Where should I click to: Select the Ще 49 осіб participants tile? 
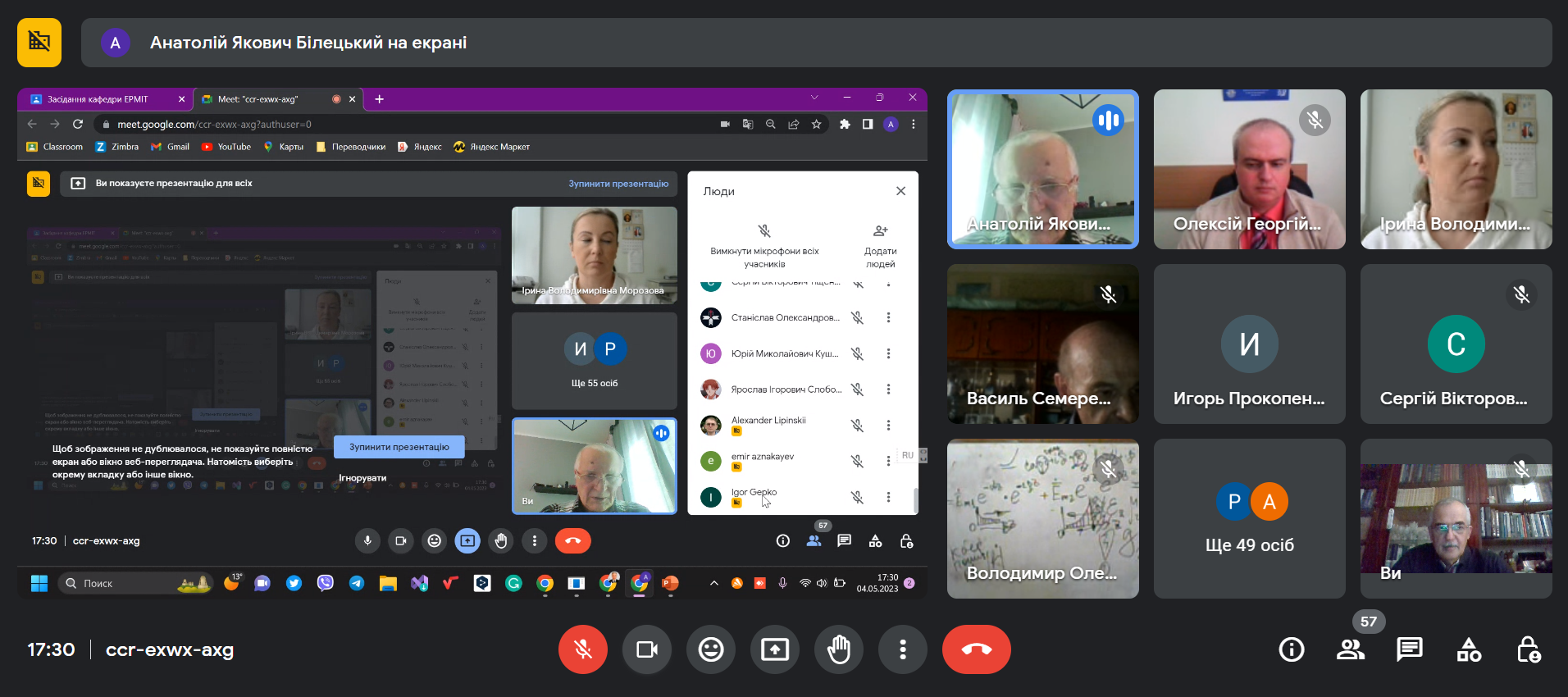coord(1249,518)
